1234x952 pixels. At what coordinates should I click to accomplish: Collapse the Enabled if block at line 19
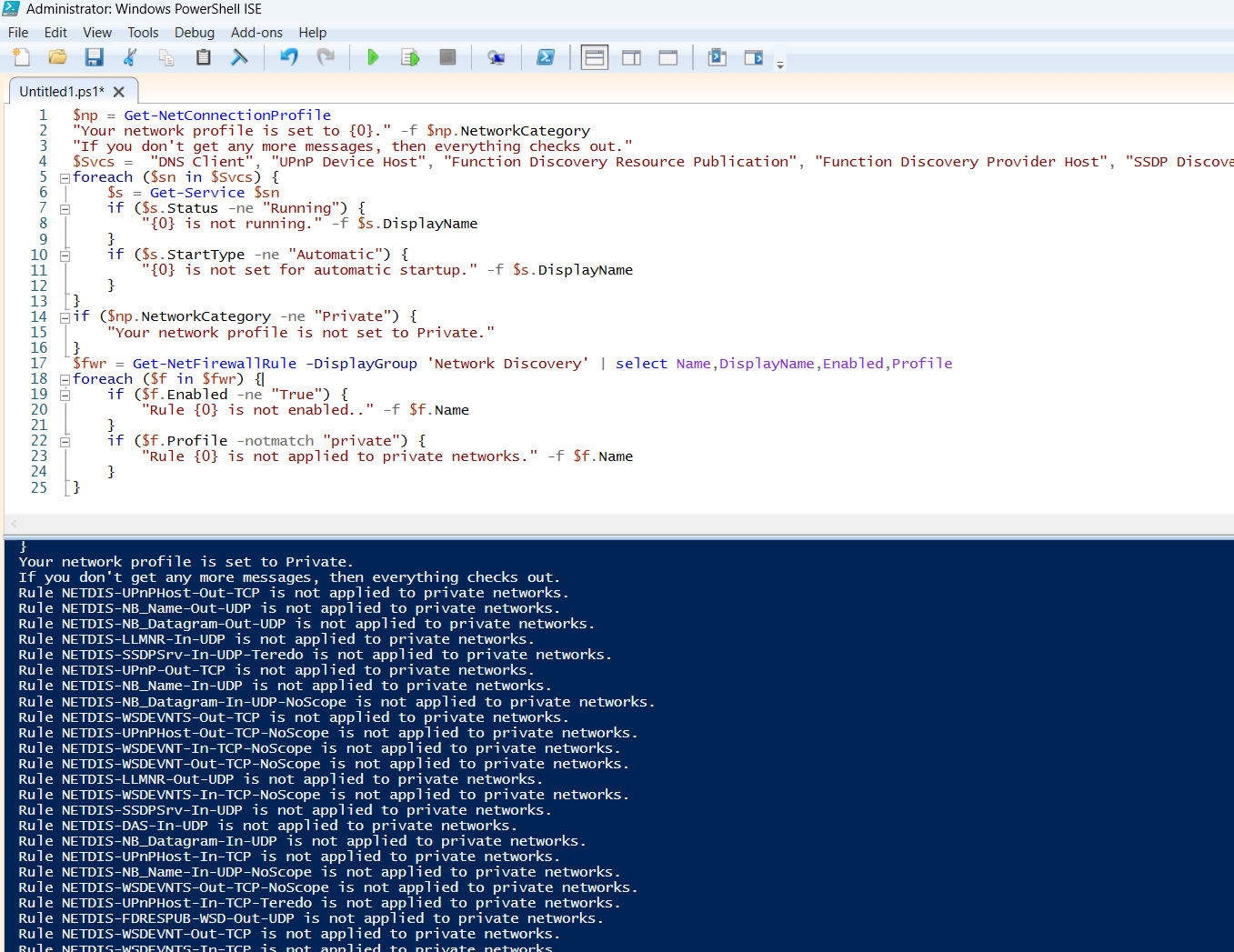coord(65,396)
